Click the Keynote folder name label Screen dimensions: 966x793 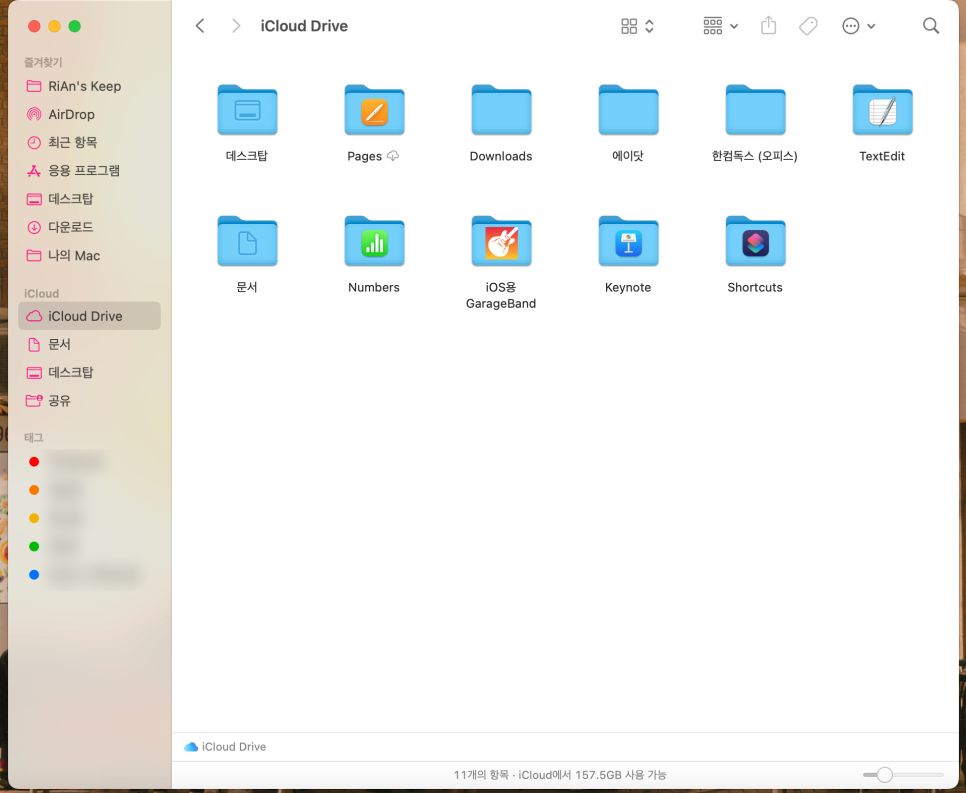628,288
